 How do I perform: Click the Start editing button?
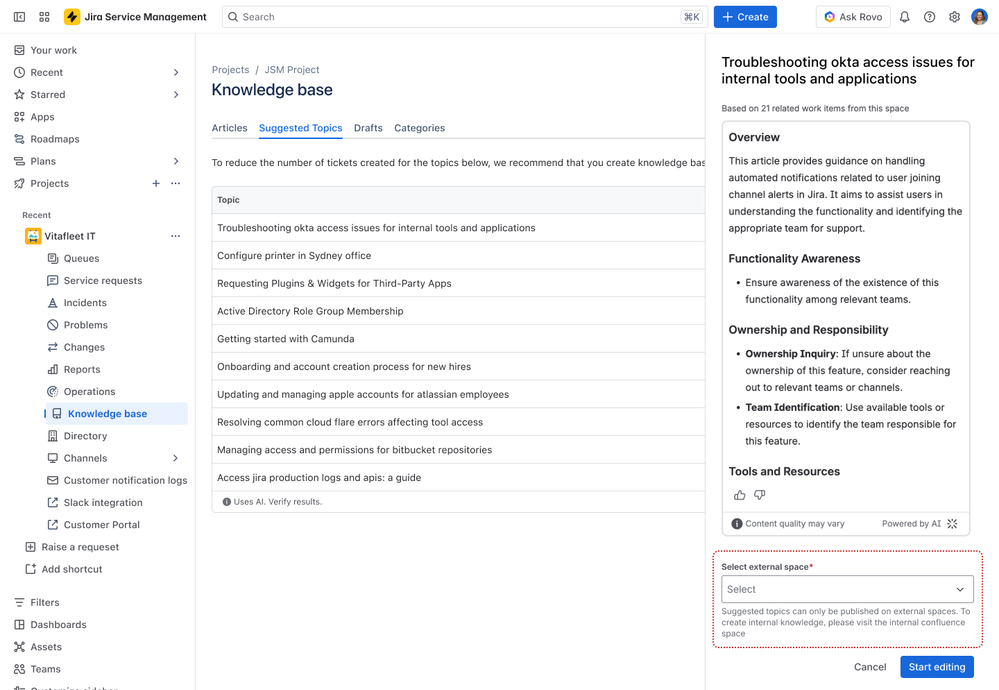[x=937, y=667]
